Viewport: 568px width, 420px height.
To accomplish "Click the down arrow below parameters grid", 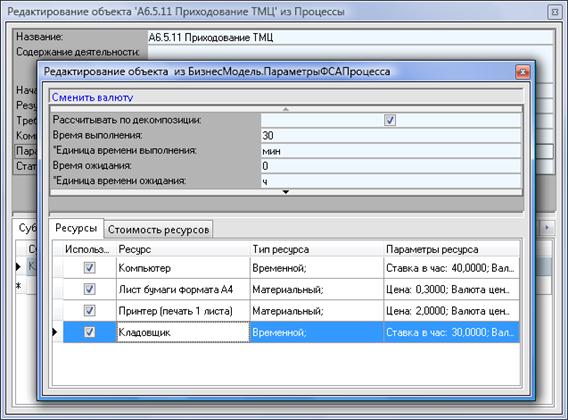I will tap(286, 192).
